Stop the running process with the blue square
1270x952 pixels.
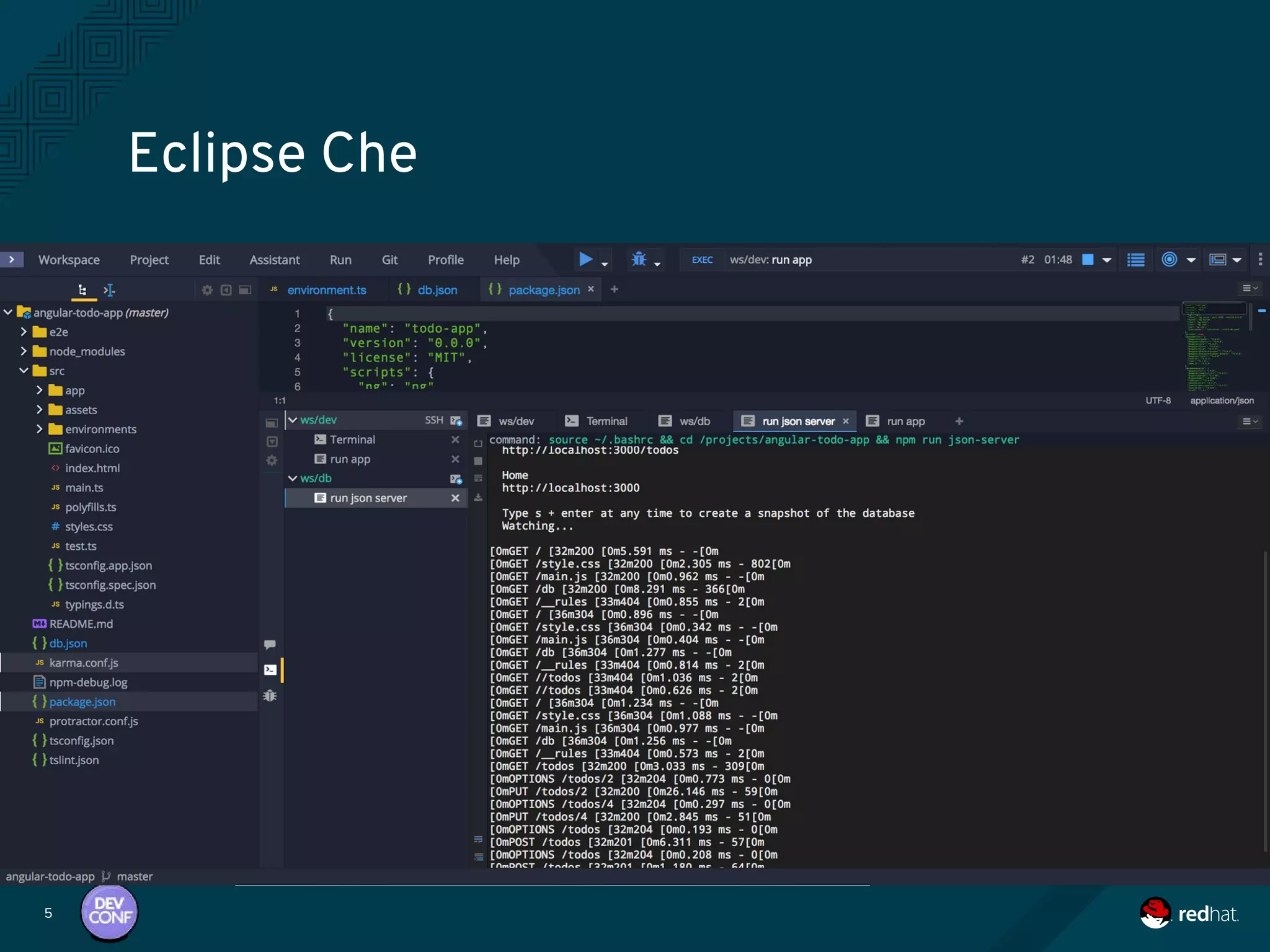pyautogui.click(x=1088, y=260)
